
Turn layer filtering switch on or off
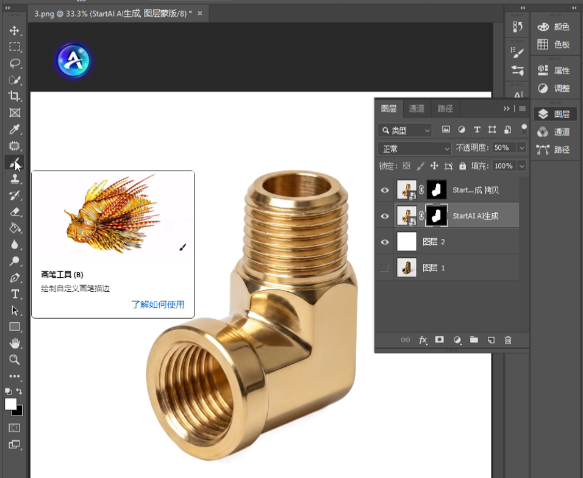coord(524,129)
